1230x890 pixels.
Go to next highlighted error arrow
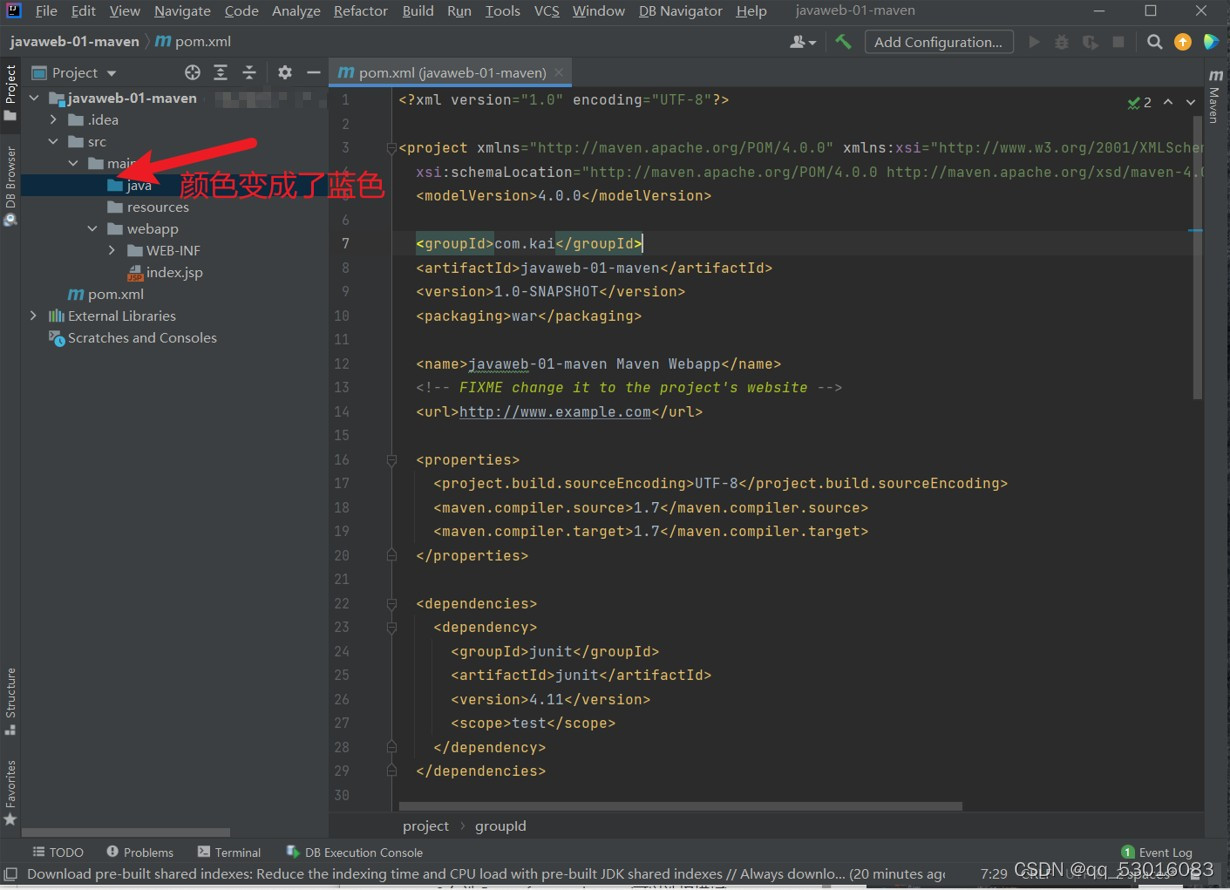1190,102
